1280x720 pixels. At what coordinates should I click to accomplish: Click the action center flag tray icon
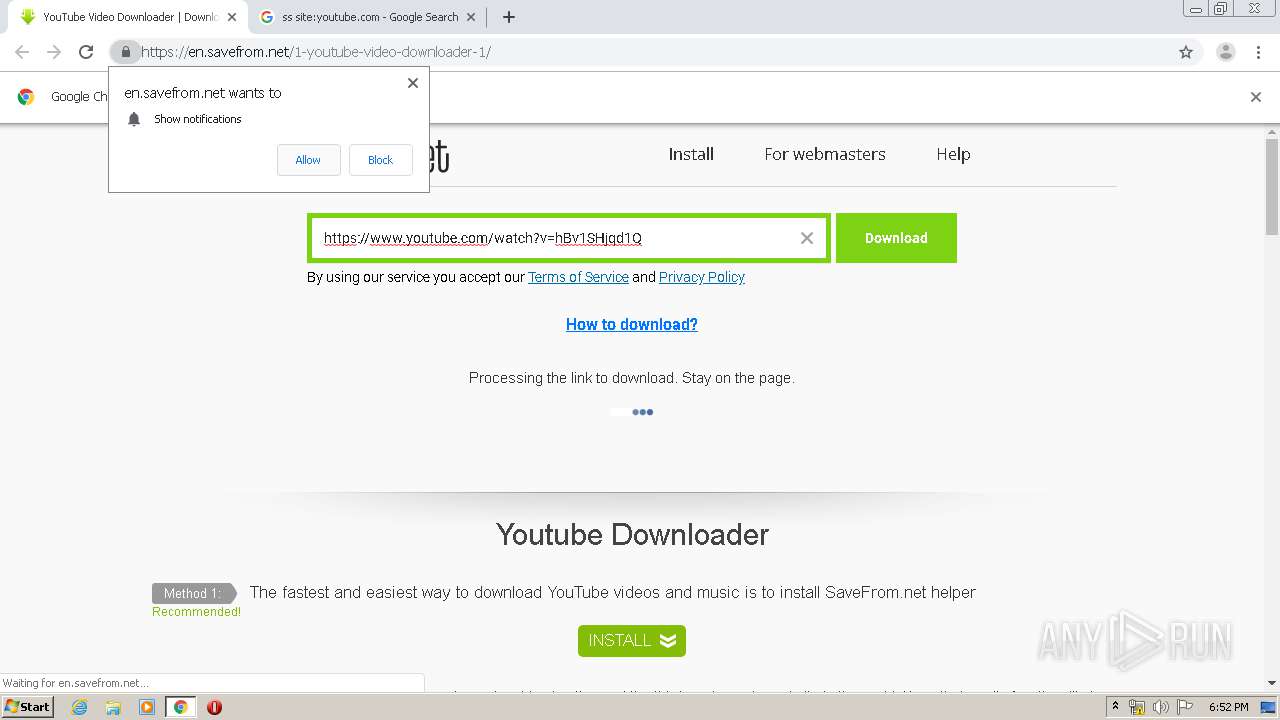pyautogui.click(x=1184, y=707)
